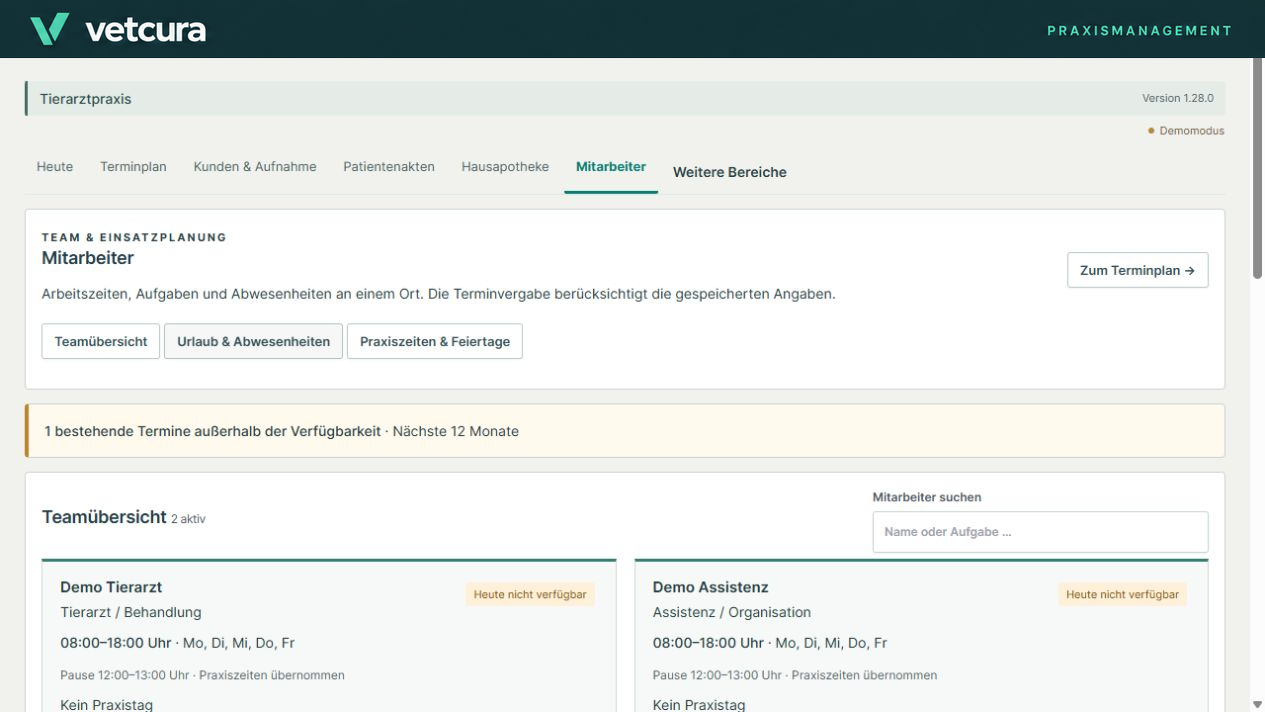Click Demo Tierarzt's 08:00–18:00 Uhr working hours
Viewport: 1265px width, 712px height.
116,643
